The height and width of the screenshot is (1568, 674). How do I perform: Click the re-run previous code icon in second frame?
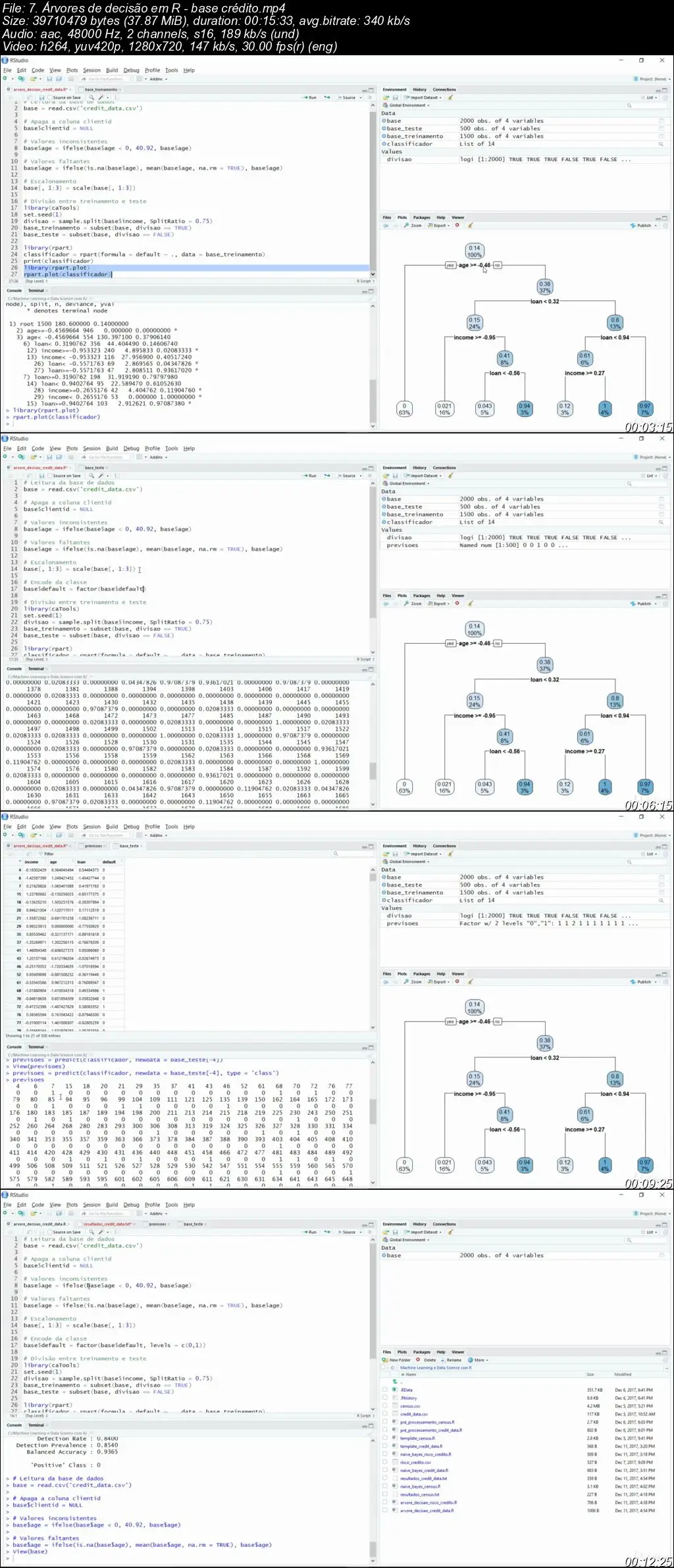[x=327, y=476]
